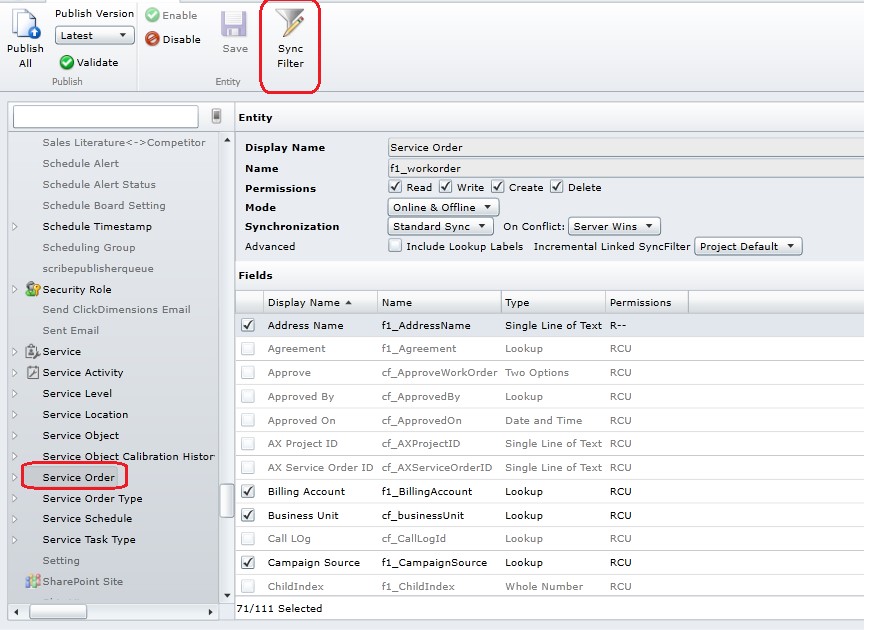Click the red Disable icon

(152, 39)
